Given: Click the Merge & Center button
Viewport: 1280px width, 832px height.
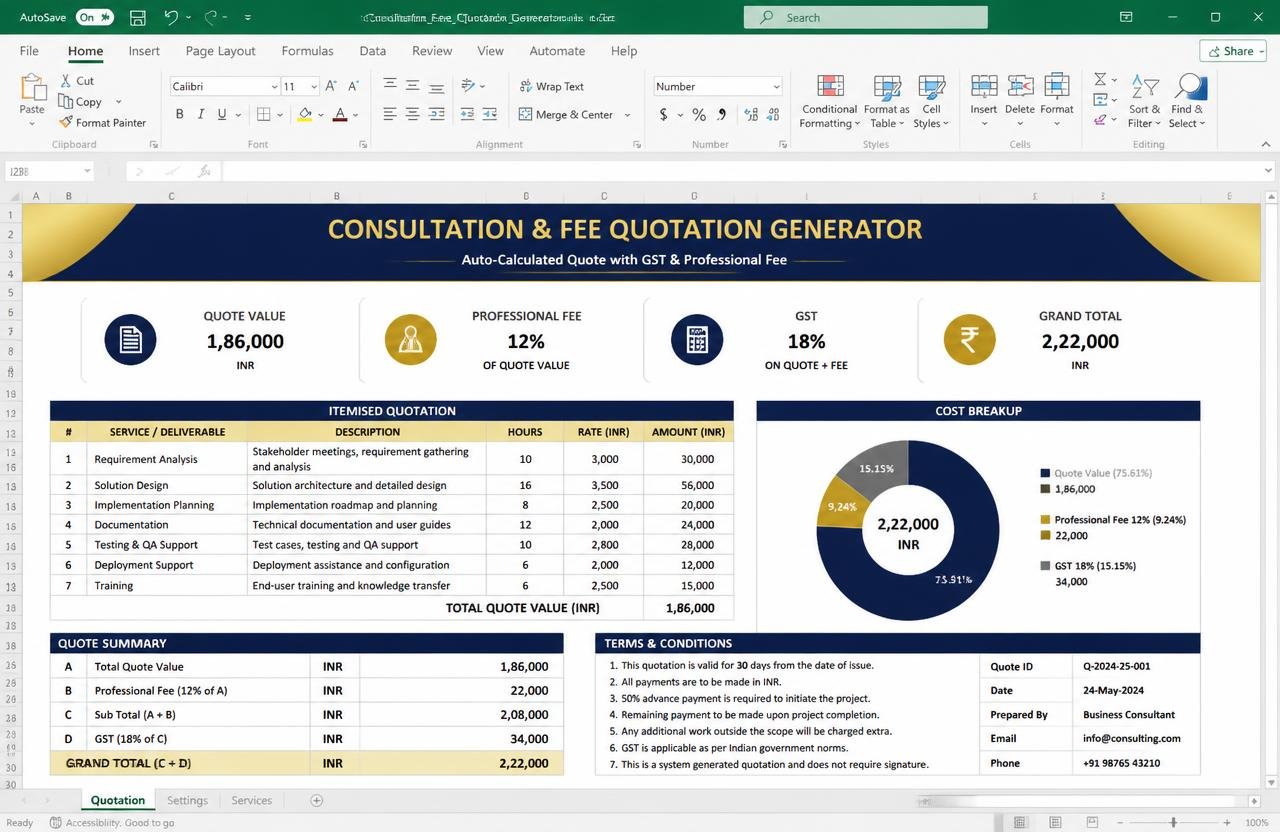Looking at the screenshot, I should click(567, 114).
